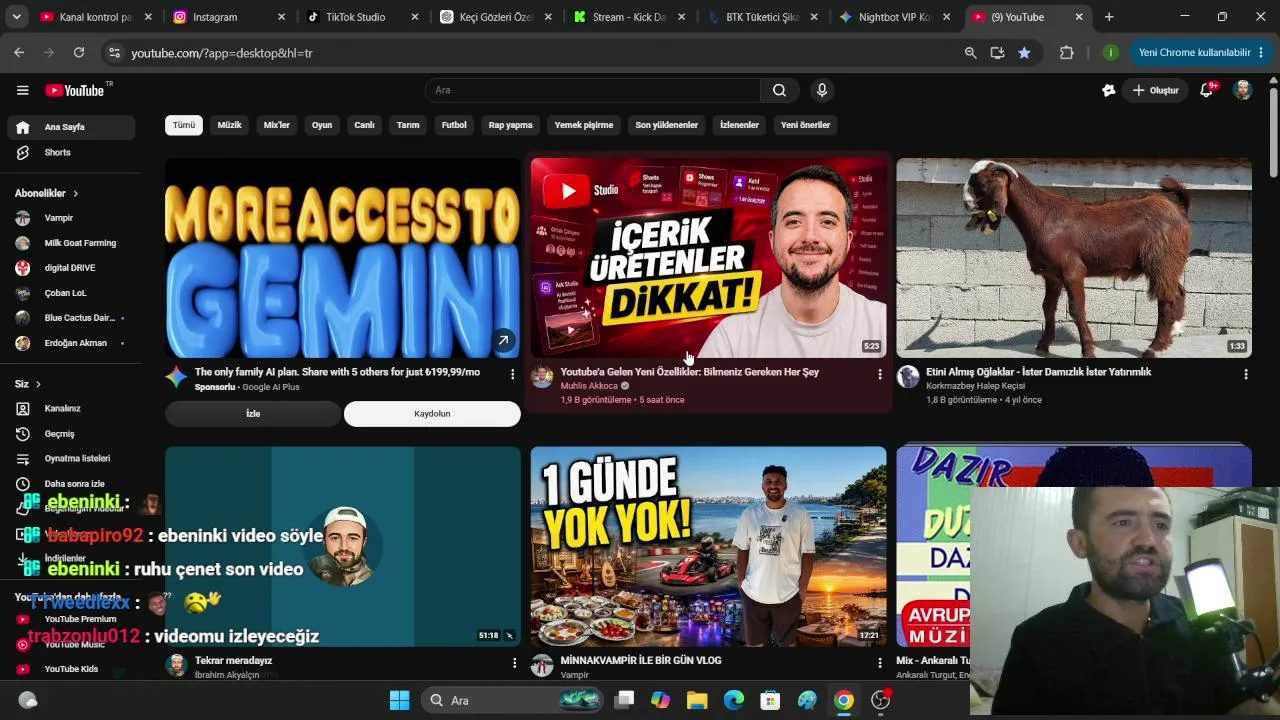This screenshot has width=1280, height=720.
Task: Click the install app icon in address bar
Action: click(x=997, y=53)
